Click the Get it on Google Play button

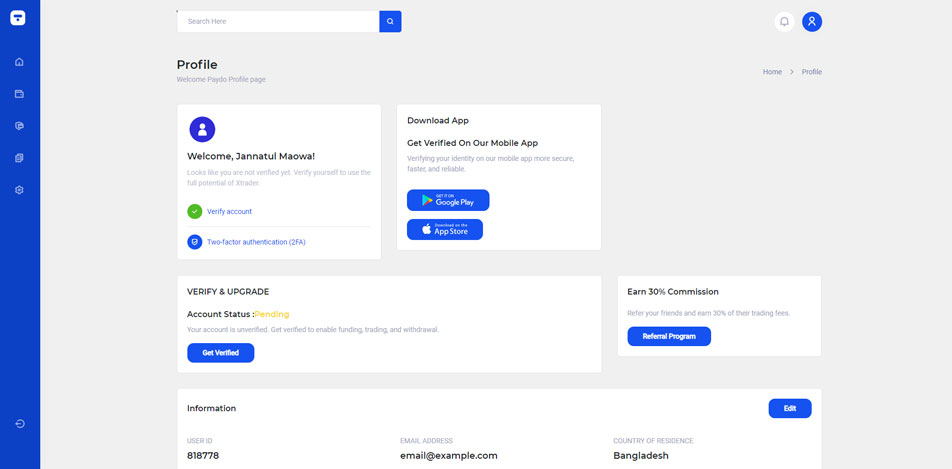[x=448, y=200]
